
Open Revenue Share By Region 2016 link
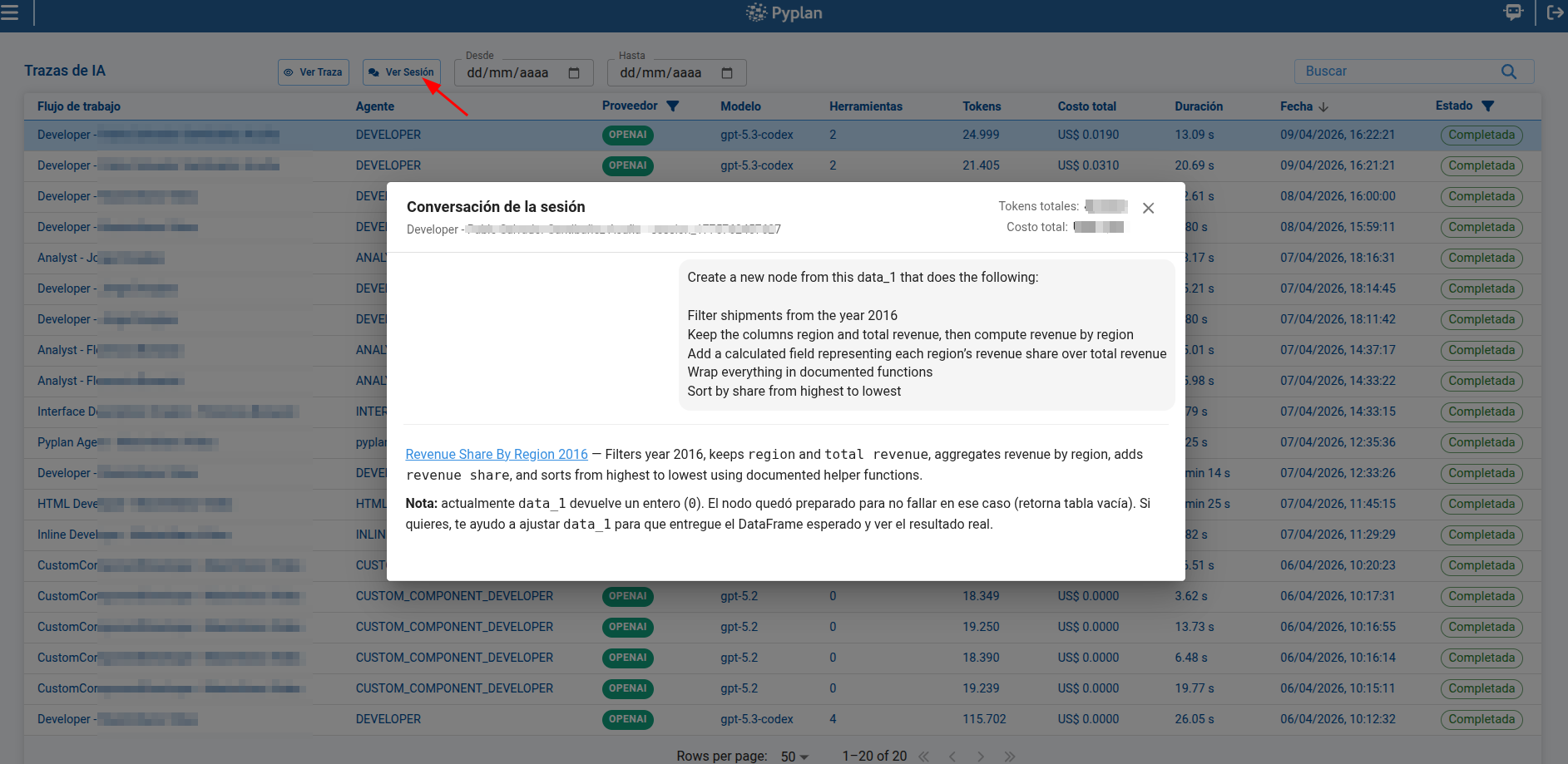(x=497, y=454)
